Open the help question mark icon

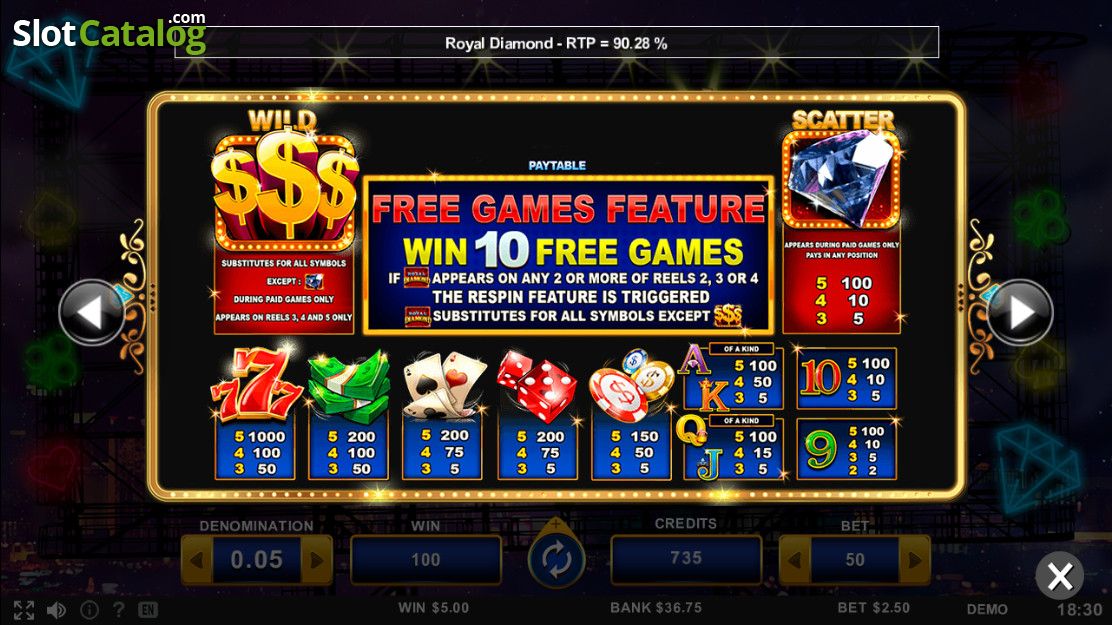118,609
